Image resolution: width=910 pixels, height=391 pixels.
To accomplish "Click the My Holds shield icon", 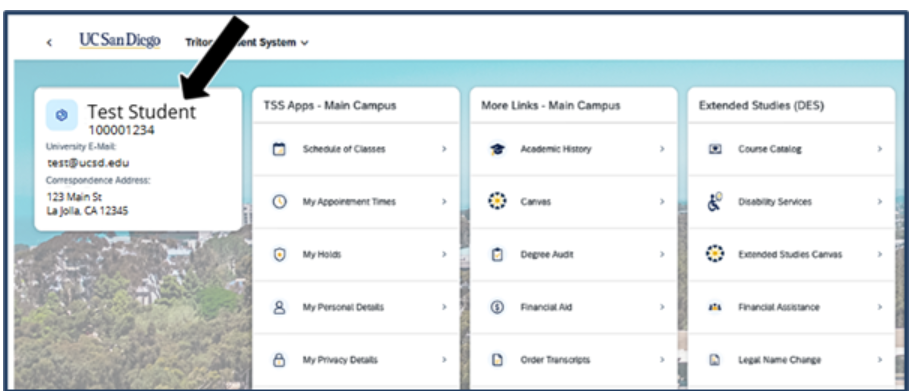I will click(280, 255).
